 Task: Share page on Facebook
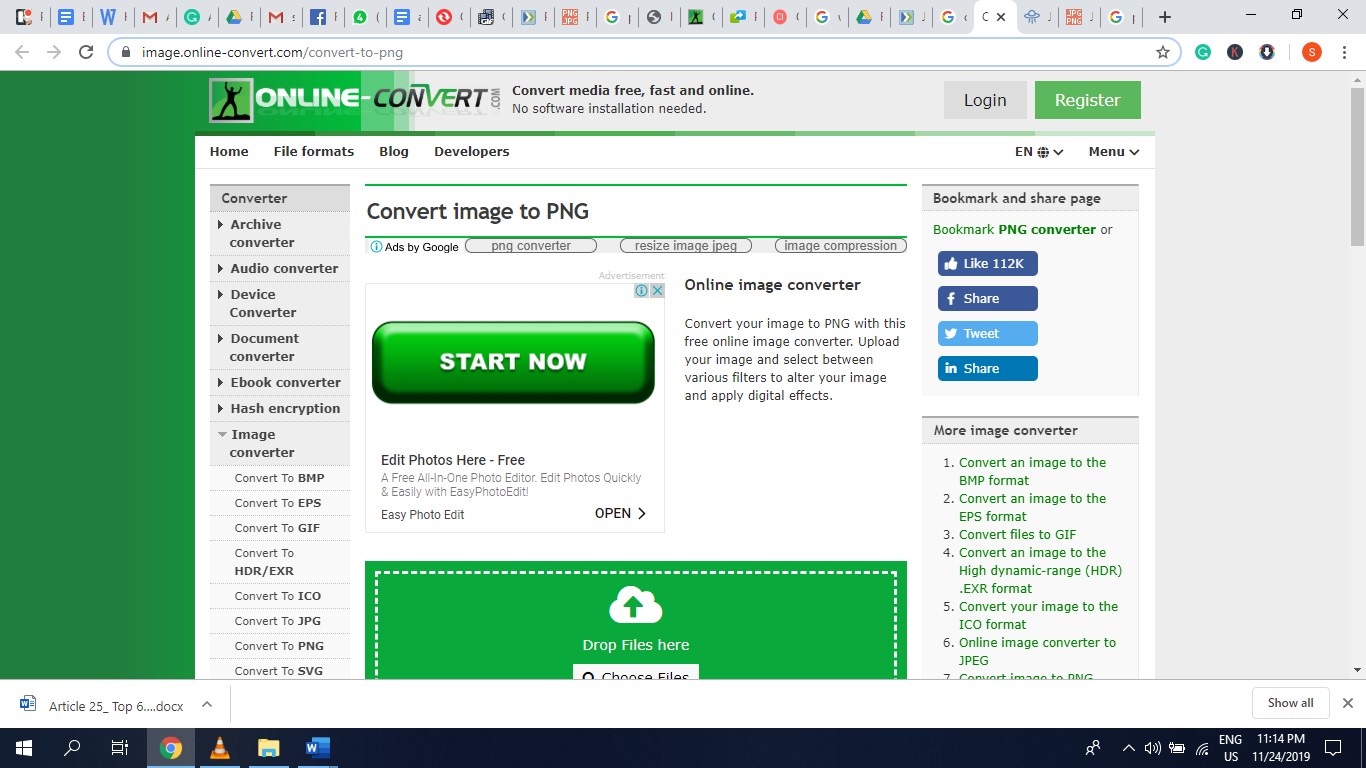(988, 299)
